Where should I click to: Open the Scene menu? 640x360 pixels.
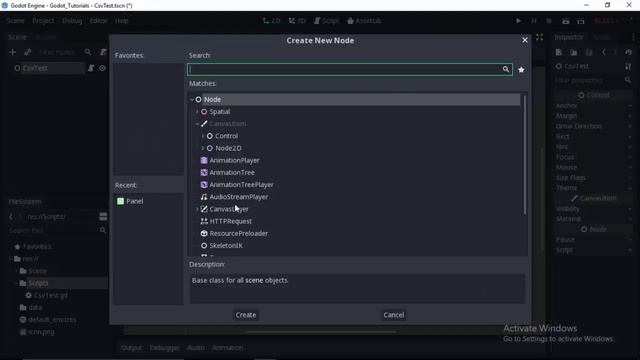coord(15,21)
